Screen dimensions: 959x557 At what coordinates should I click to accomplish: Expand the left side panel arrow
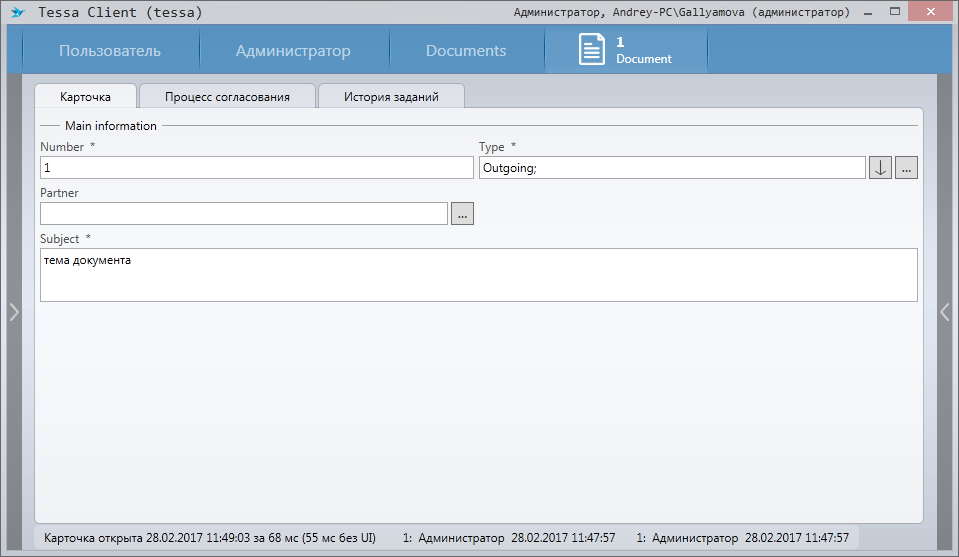(13, 312)
